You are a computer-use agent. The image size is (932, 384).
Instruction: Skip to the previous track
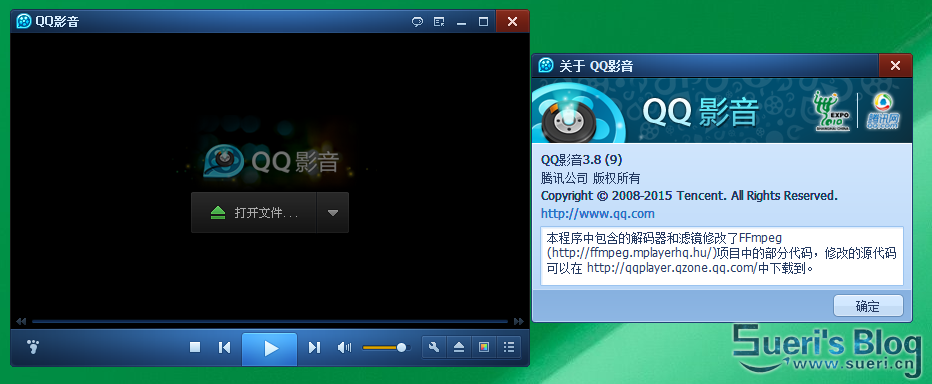pos(224,347)
